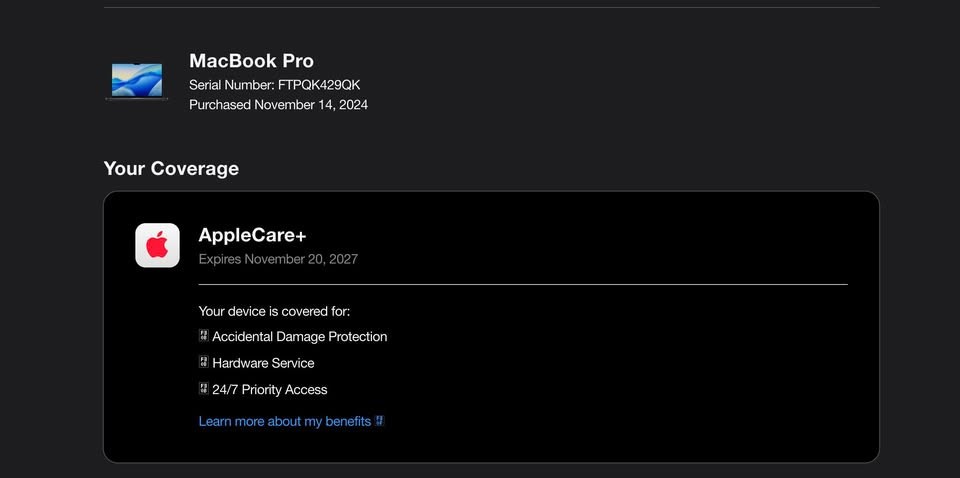Image resolution: width=960 pixels, height=478 pixels.
Task: Click the icon beside 24/7 Priority Access
Action: click(x=204, y=389)
